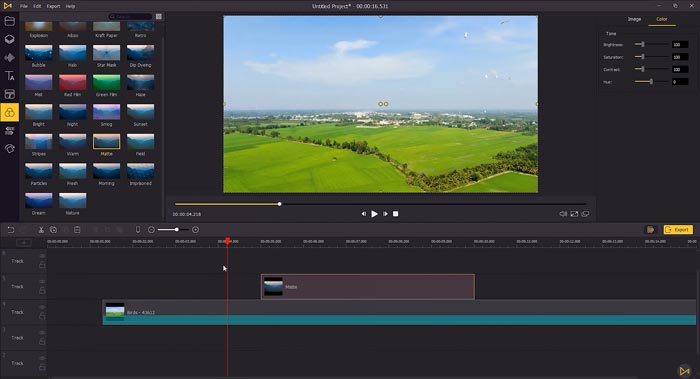Screen dimensions: 700x379
Task: Add a new track with the plus button
Action: click(24, 242)
